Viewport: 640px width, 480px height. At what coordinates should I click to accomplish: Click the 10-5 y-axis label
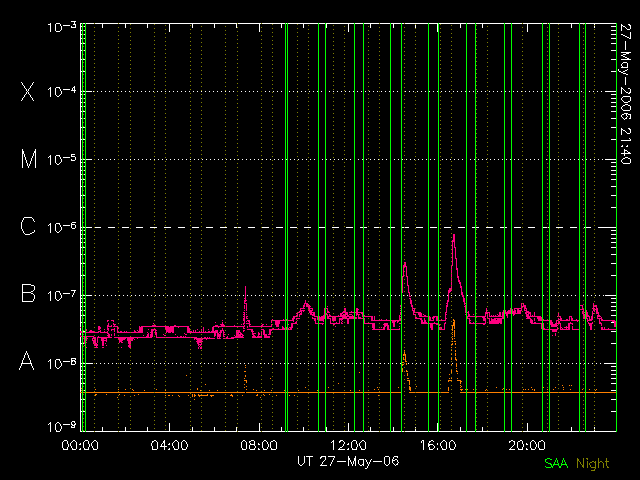point(62,159)
